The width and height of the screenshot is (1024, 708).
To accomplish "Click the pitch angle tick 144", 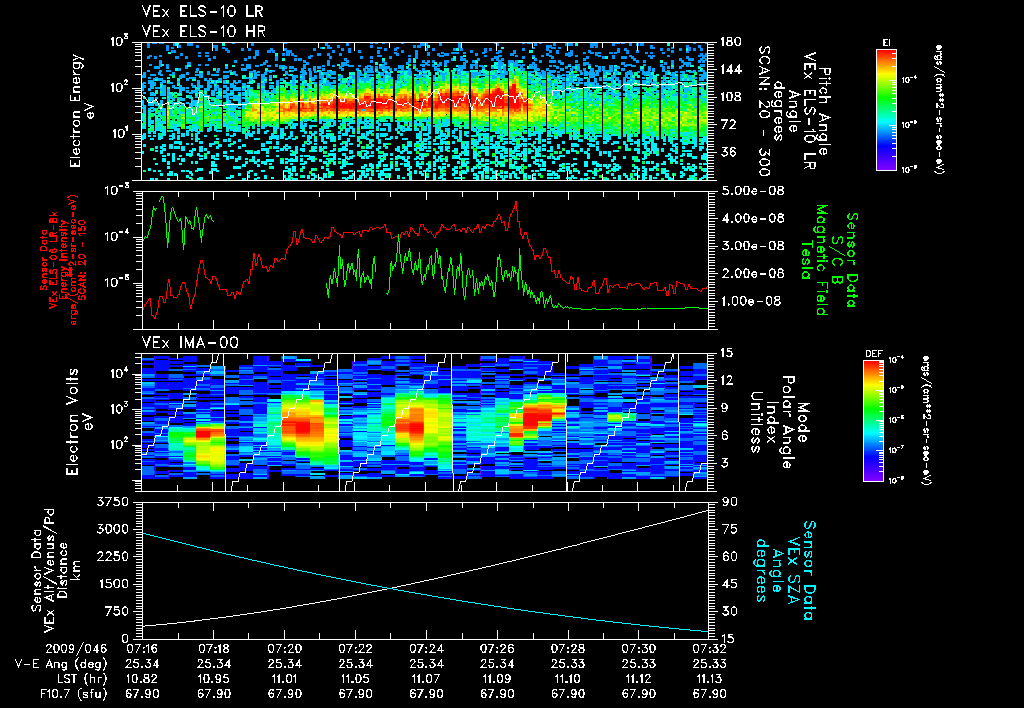I will point(730,69).
